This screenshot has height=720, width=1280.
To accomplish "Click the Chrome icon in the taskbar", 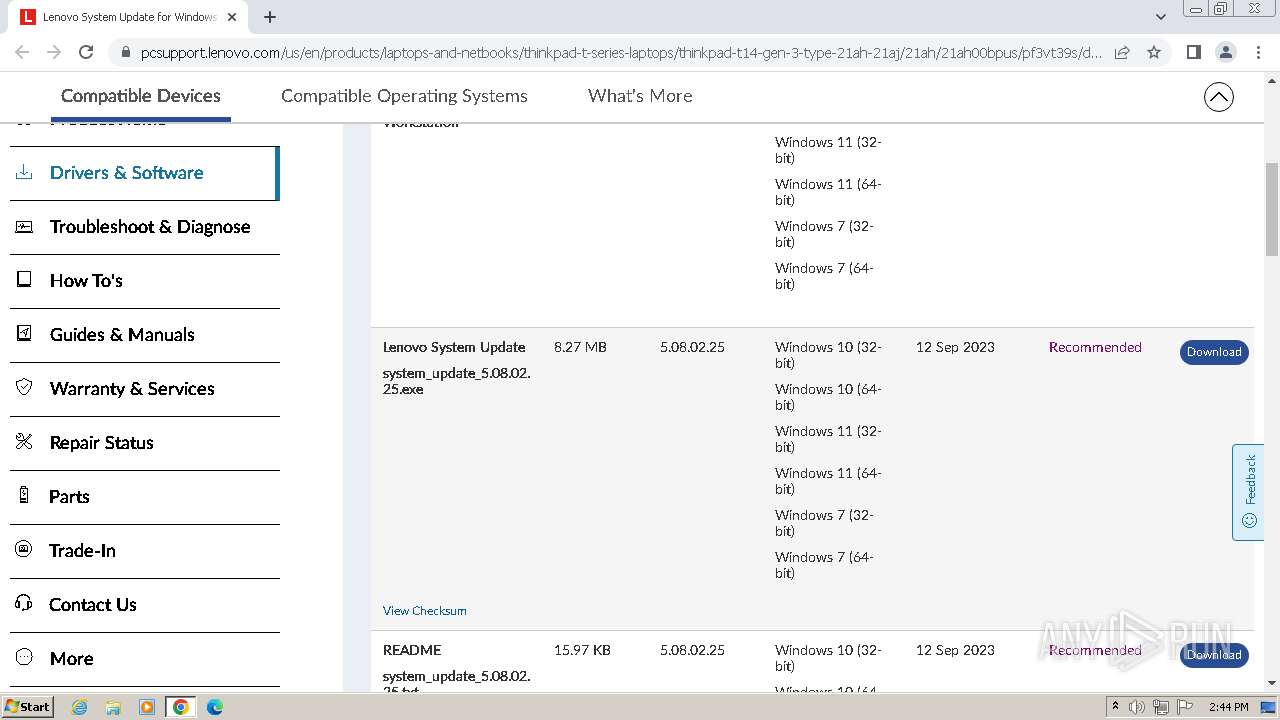I will click(180, 707).
